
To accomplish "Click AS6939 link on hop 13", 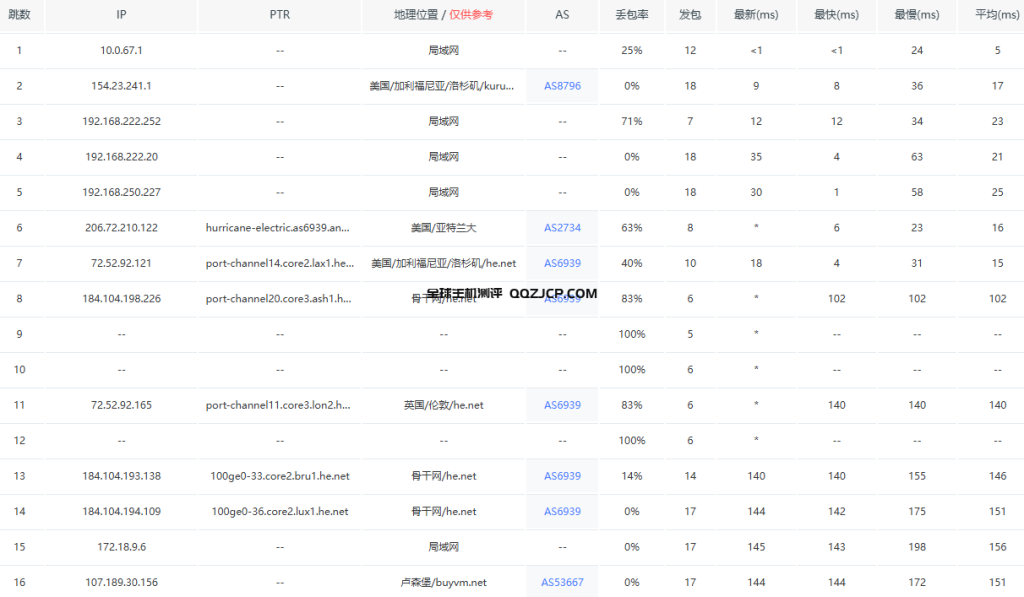I will click(561, 476).
